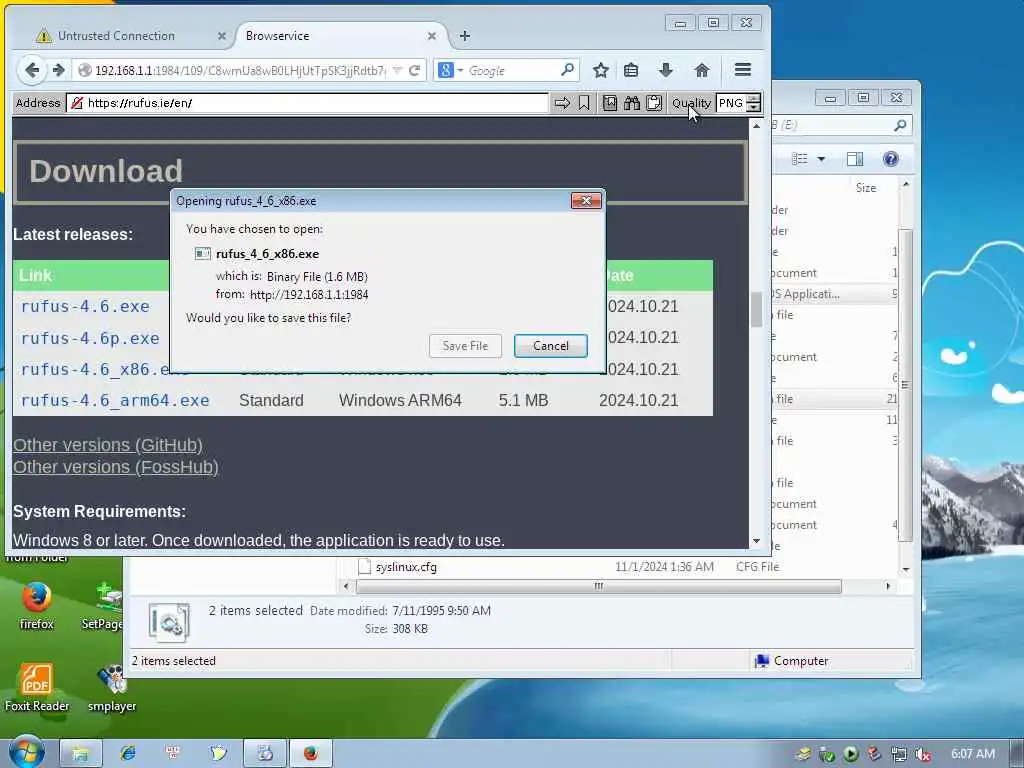Open the Foxit Reader desktop shortcut
The image size is (1024, 768).
tap(37, 687)
